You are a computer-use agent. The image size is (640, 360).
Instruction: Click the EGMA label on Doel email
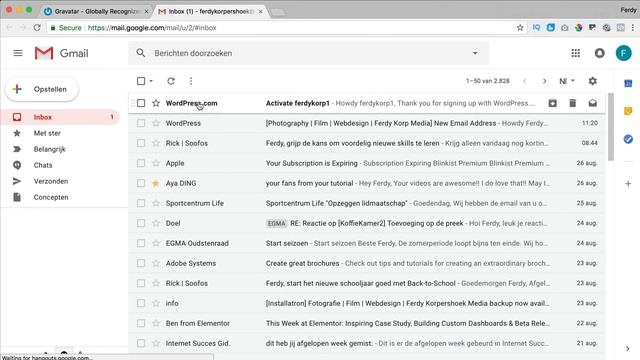(x=276, y=223)
